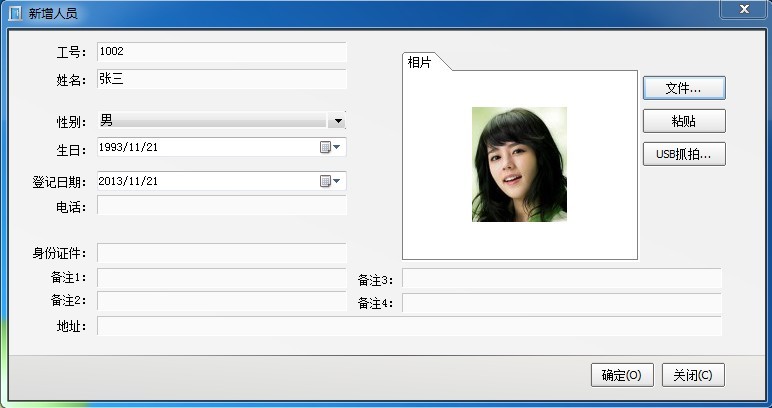Image resolution: width=772 pixels, height=408 pixels.
Task: Open the 性别 dropdown arrow
Action: 338,121
